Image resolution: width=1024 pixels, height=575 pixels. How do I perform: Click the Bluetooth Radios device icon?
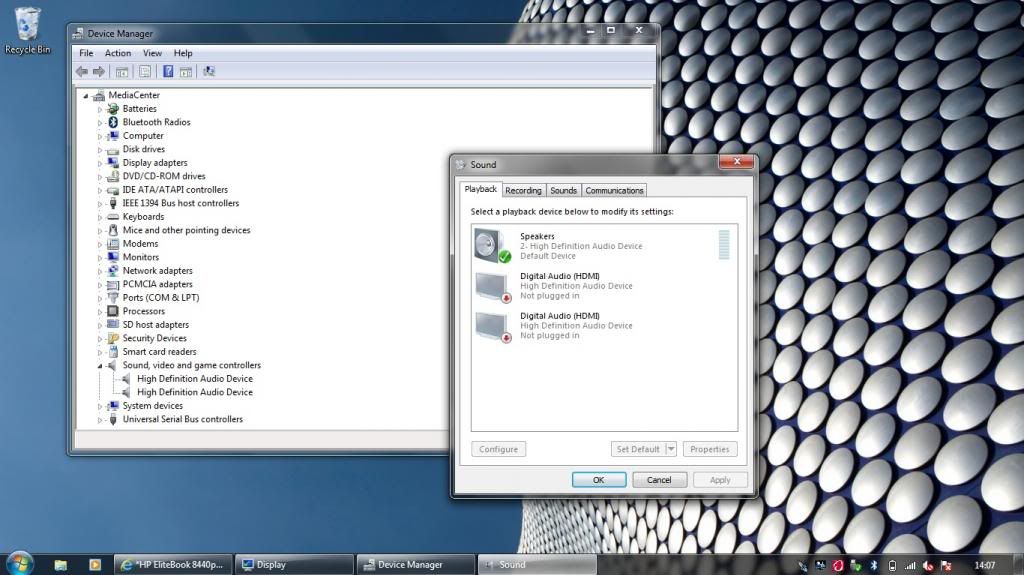click(113, 122)
